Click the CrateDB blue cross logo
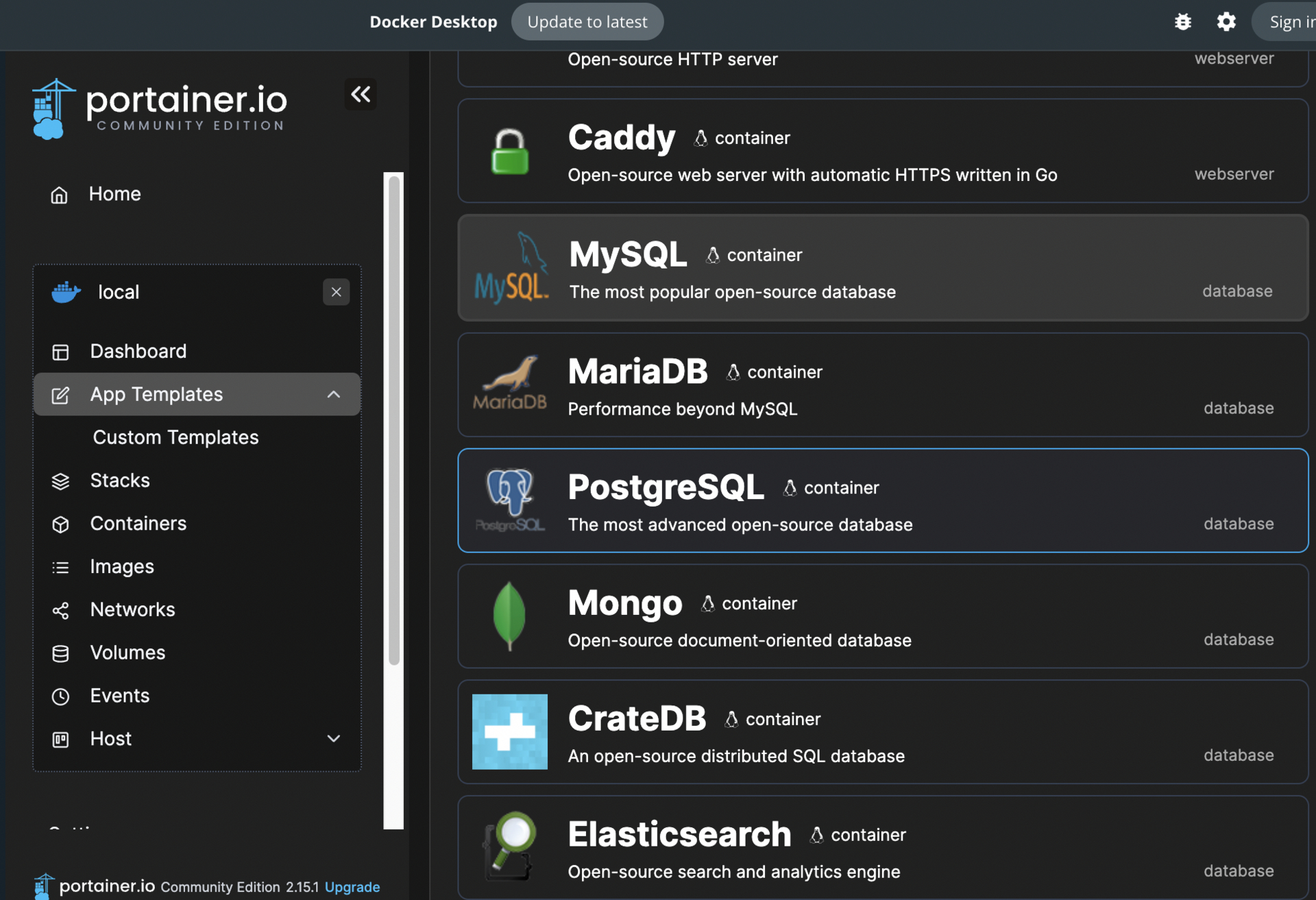Image resolution: width=1316 pixels, height=900 pixels. pos(510,732)
